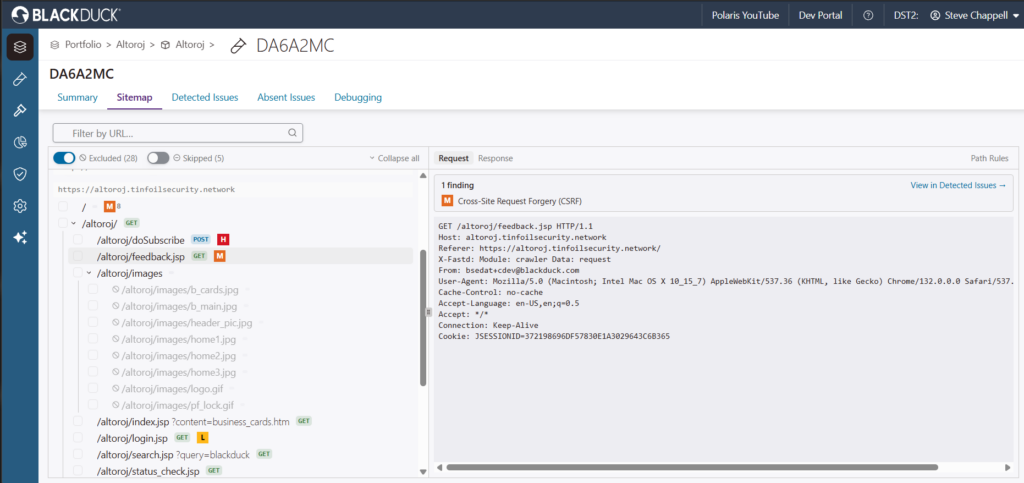The image size is (1024, 483).
Task: Click the DST2 label in top bar
Action: [x=906, y=15]
